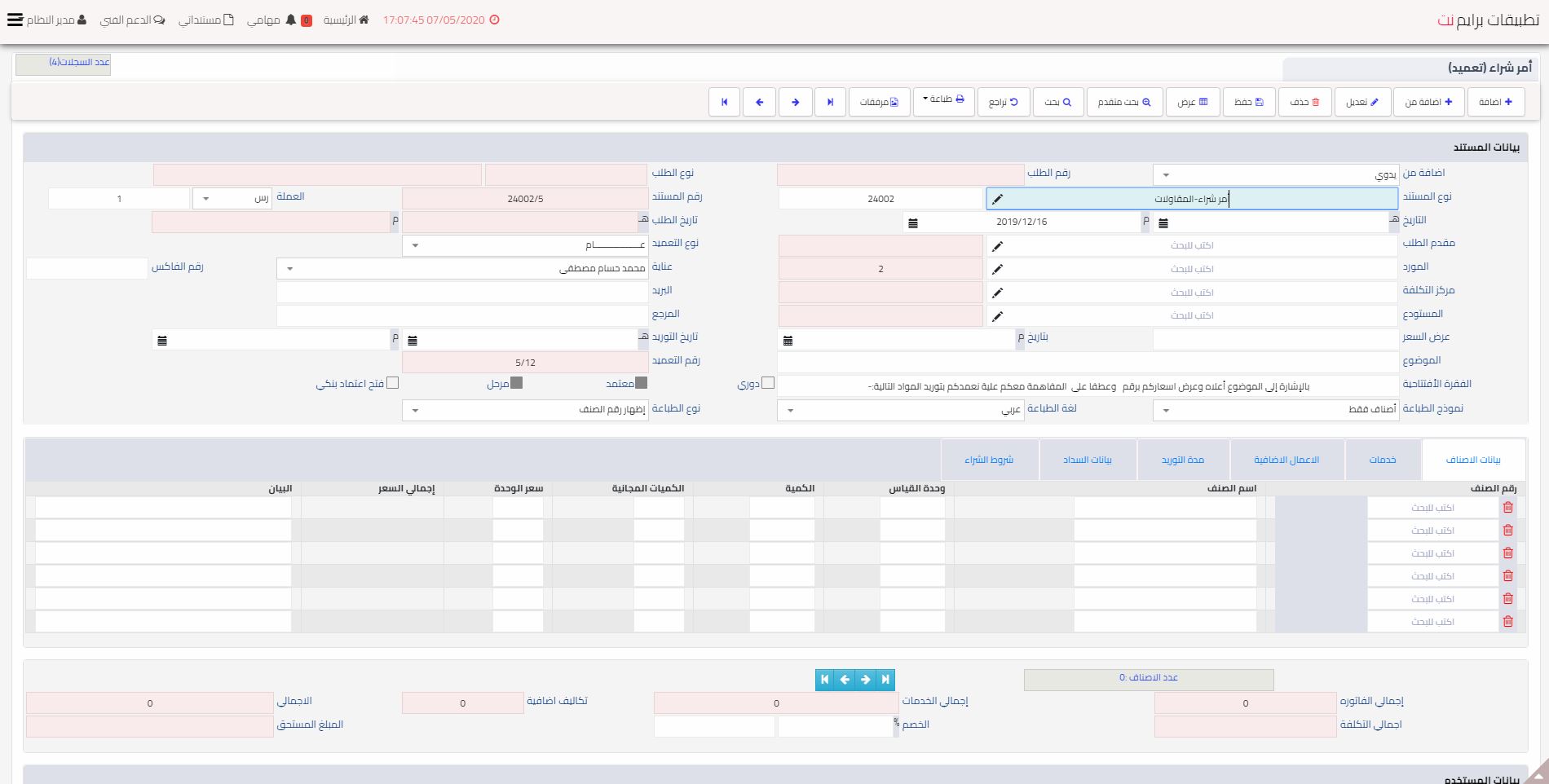Open notifications bell icon
1549x784 pixels.
(291, 20)
